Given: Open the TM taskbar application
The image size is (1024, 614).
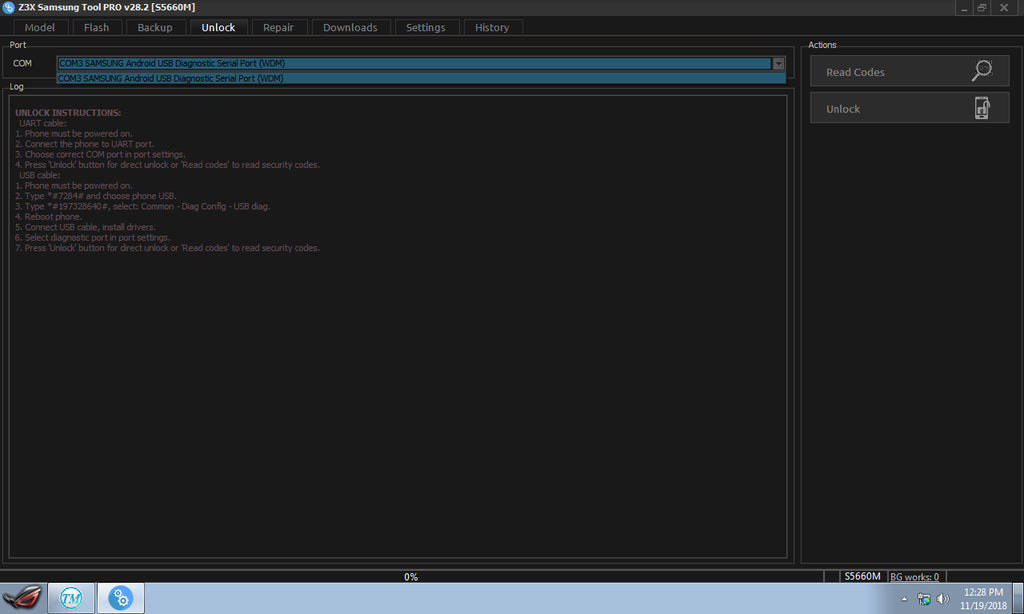Looking at the screenshot, I should coord(71,598).
